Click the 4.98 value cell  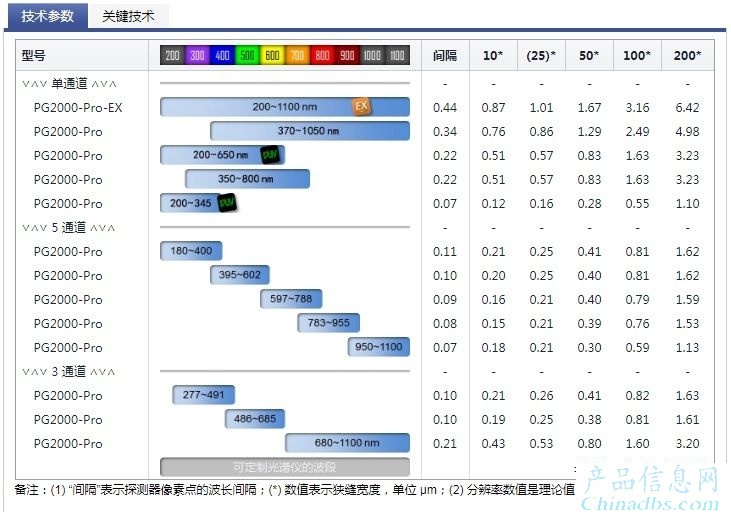688,131
